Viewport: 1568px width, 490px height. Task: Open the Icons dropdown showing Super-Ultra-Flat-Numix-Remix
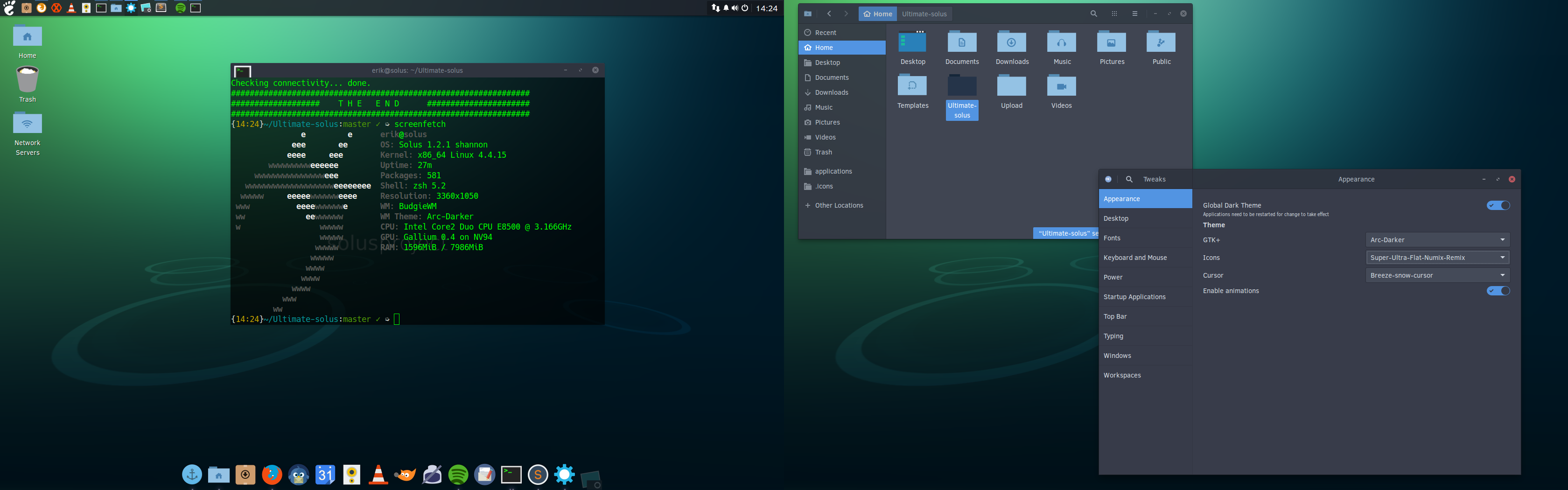pos(1438,258)
